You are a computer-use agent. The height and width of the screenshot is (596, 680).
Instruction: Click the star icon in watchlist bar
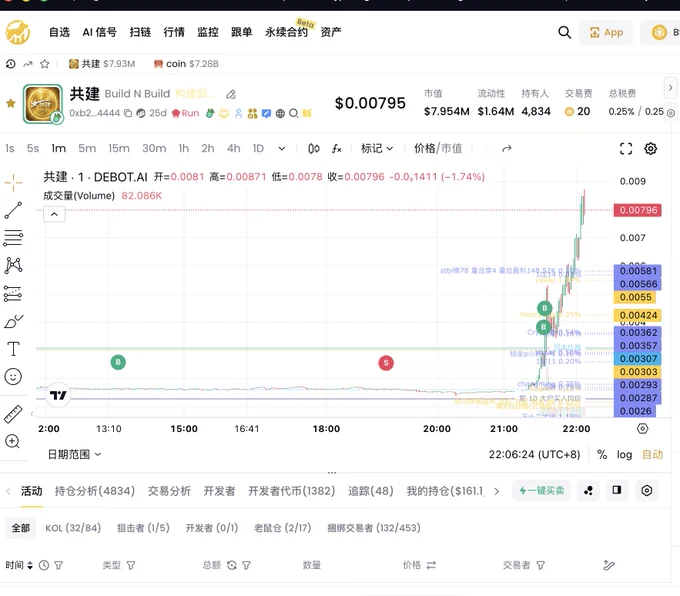click(44, 64)
